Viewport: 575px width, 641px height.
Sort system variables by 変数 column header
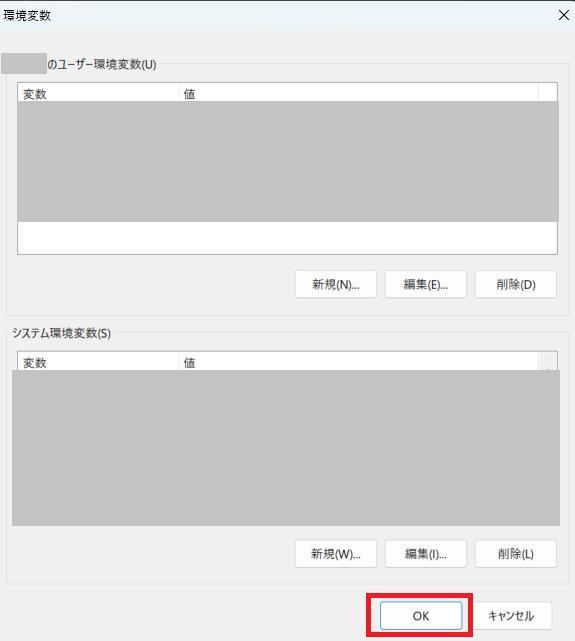click(x=98, y=362)
